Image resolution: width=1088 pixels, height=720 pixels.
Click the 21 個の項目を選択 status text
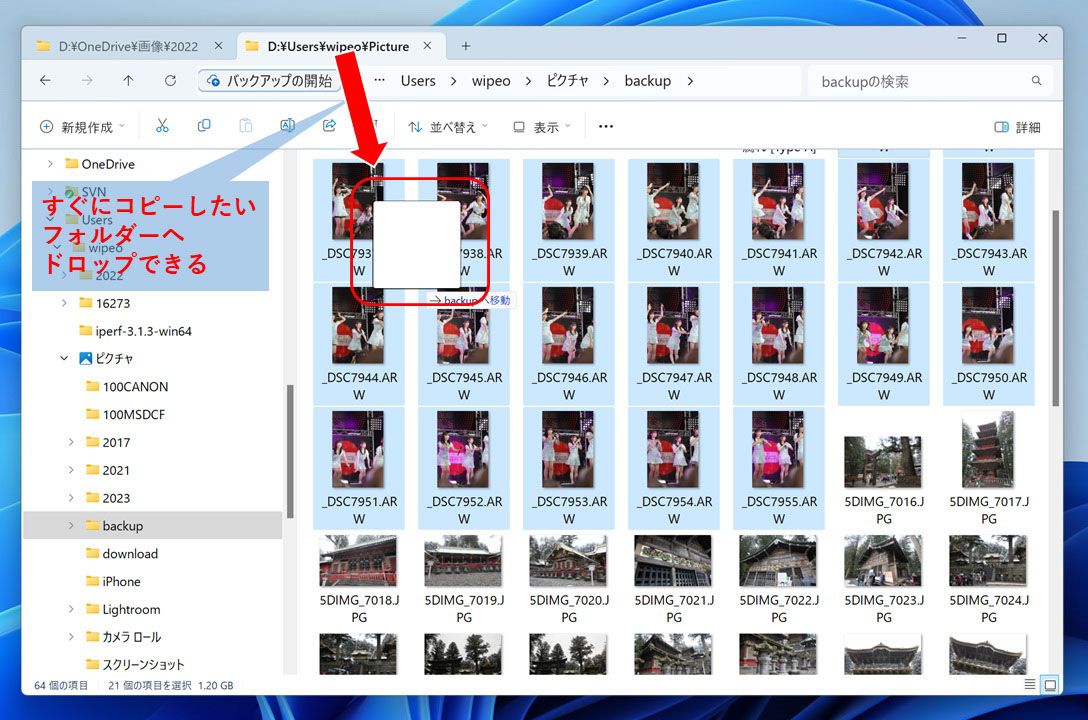tap(150, 685)
